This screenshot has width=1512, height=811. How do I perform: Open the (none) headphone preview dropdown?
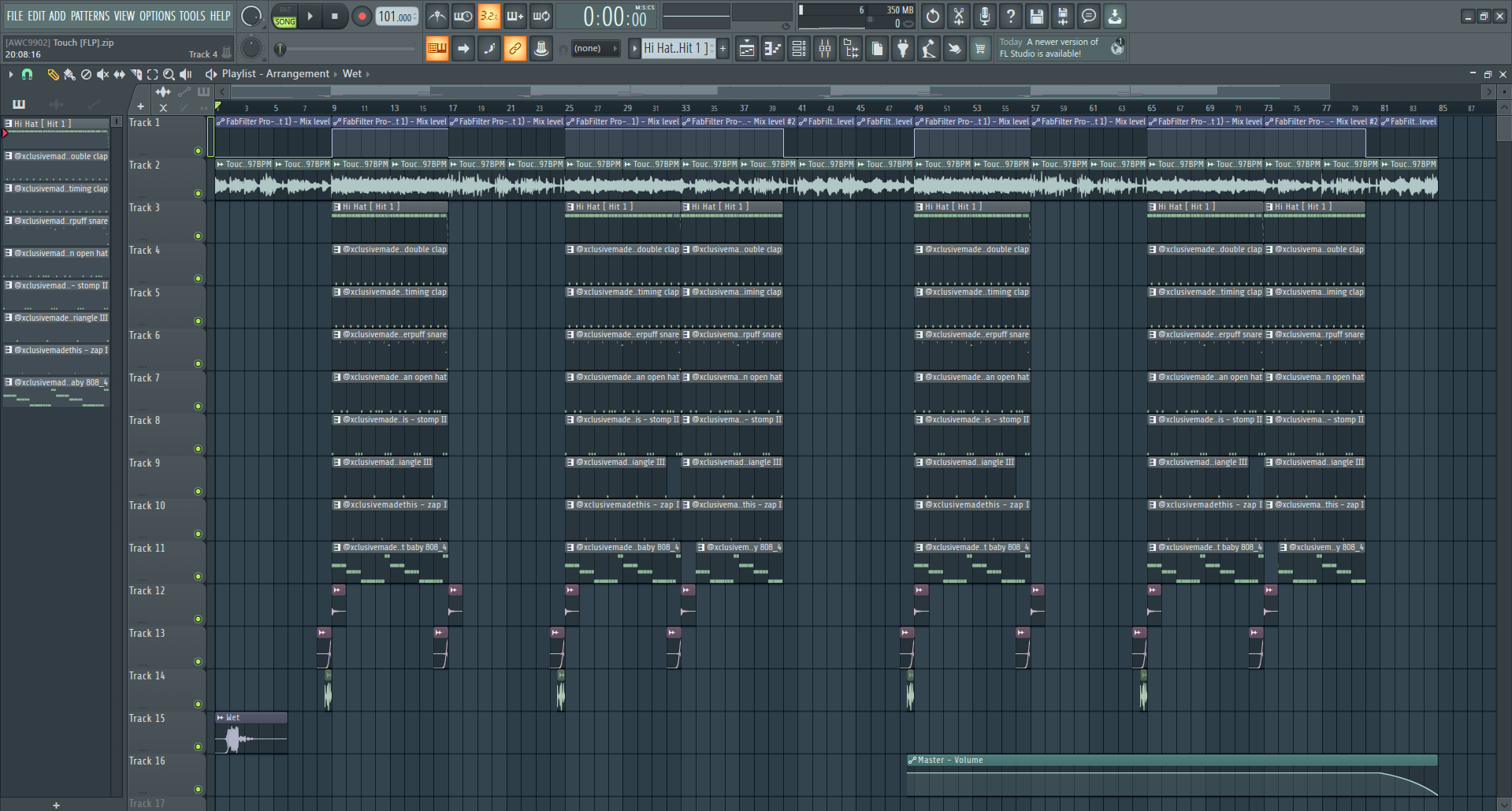595,49
